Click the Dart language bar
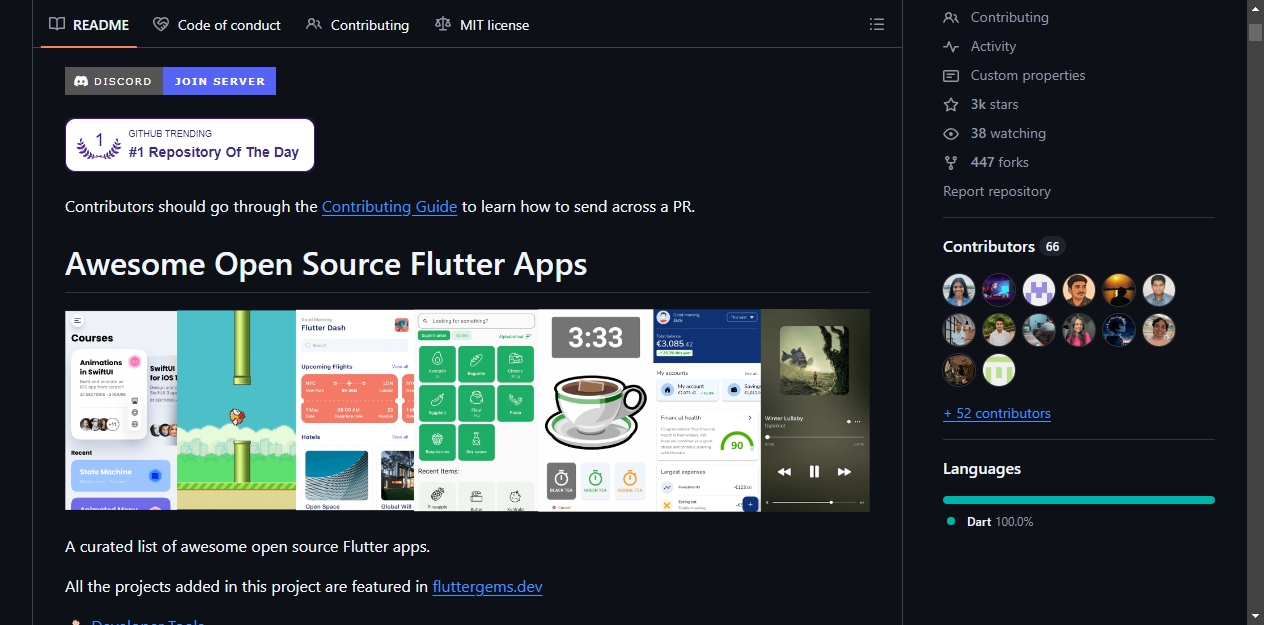Screen dimensions: 1264x625 tap(1079, 500)
